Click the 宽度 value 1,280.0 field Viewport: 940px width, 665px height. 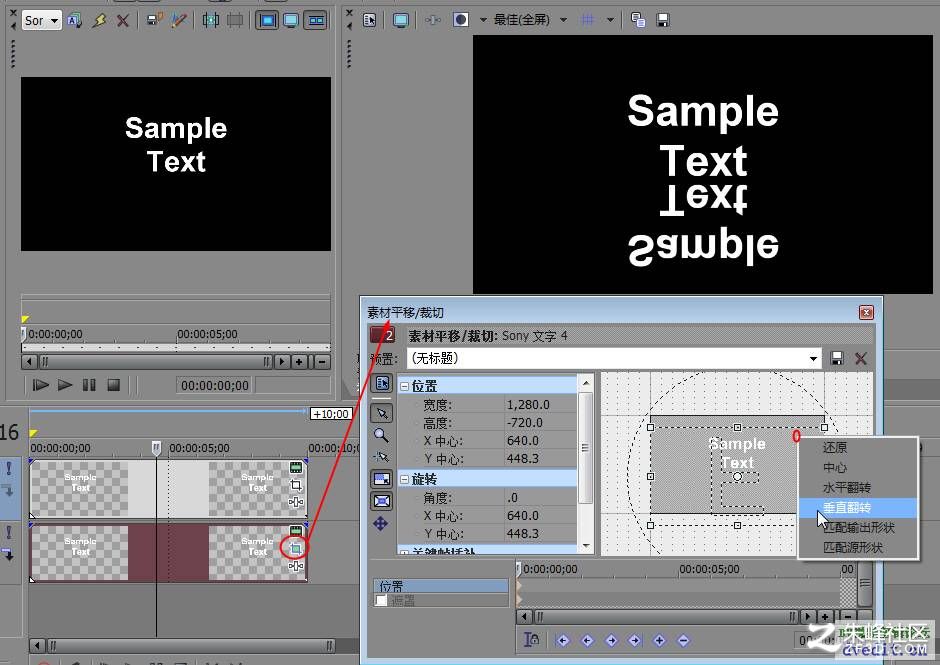point(539,405)
